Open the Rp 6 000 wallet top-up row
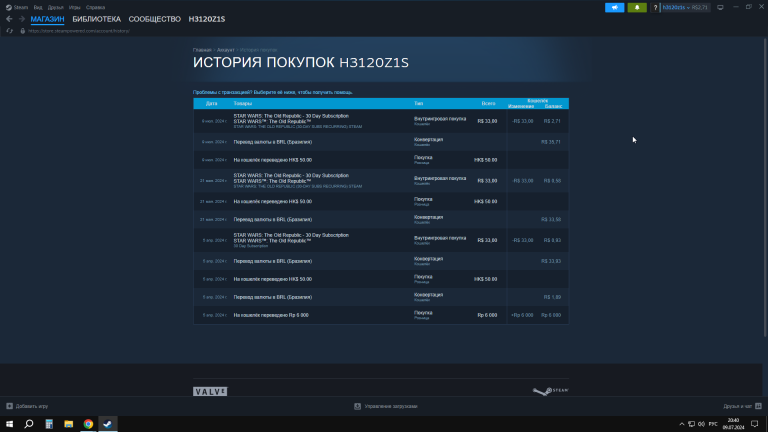Screen dimensions: 768x432 [x=381, y=315]
